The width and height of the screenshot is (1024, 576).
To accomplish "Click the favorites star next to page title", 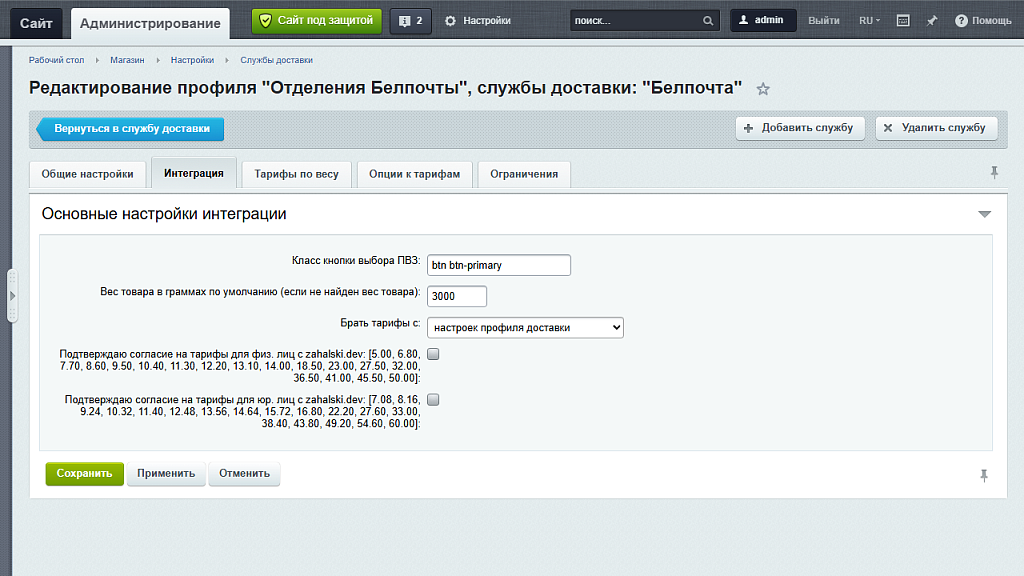I will 763,89.
